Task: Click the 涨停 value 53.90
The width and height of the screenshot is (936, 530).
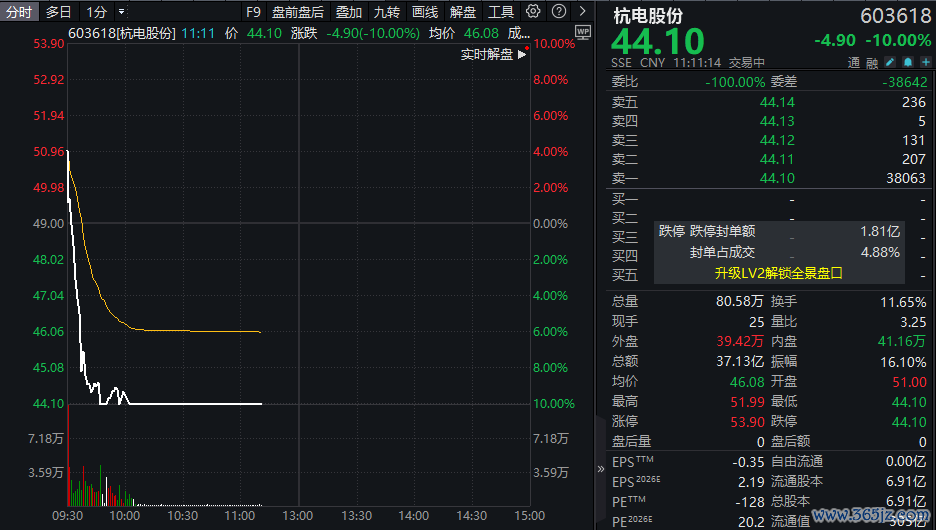Action: point(747,422)
